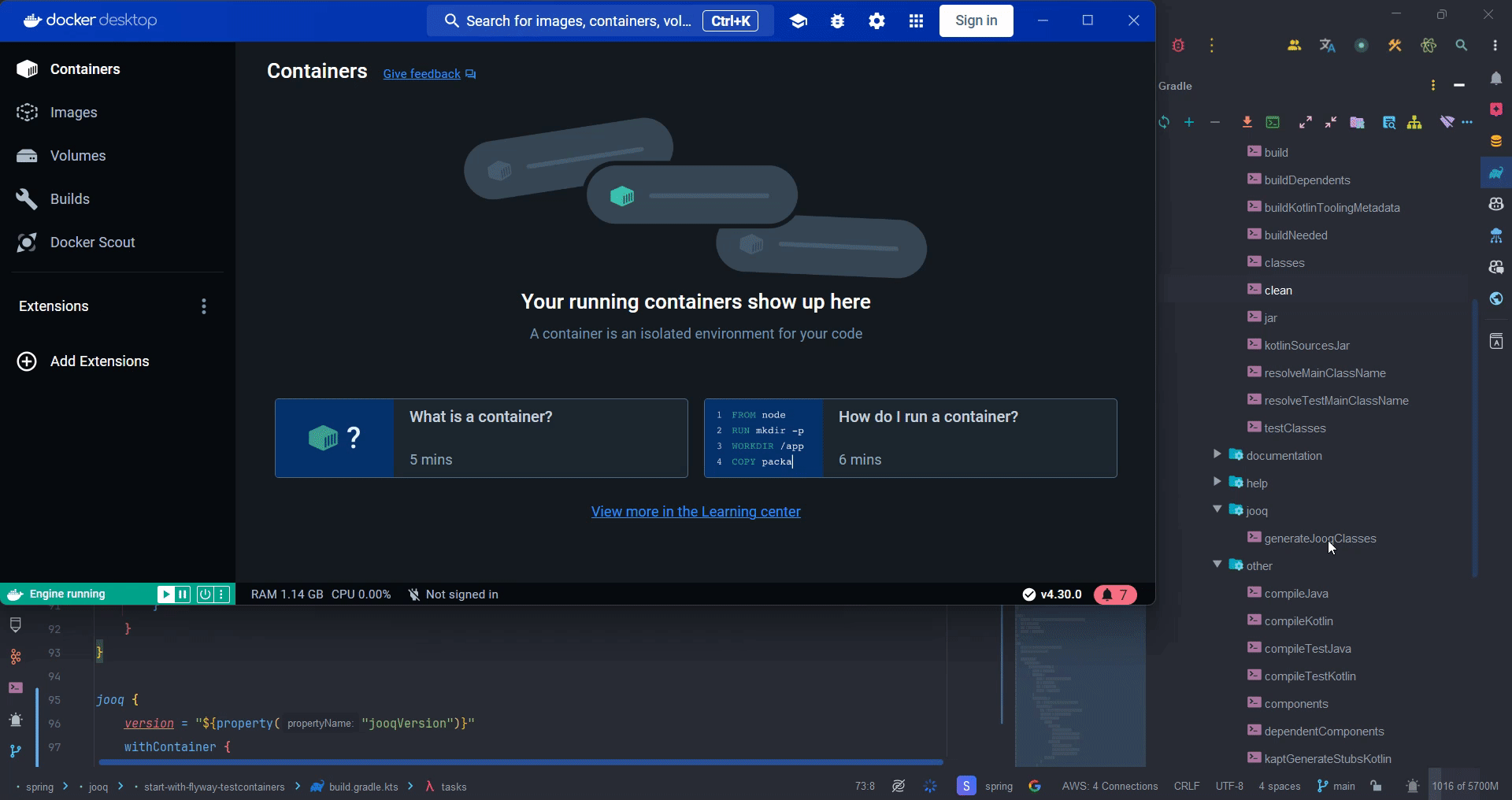The width and height of the screenshot is (1512, 800).
Task: Open the engine three-dot menu in status bar
Action: click(x=222, y=594)
